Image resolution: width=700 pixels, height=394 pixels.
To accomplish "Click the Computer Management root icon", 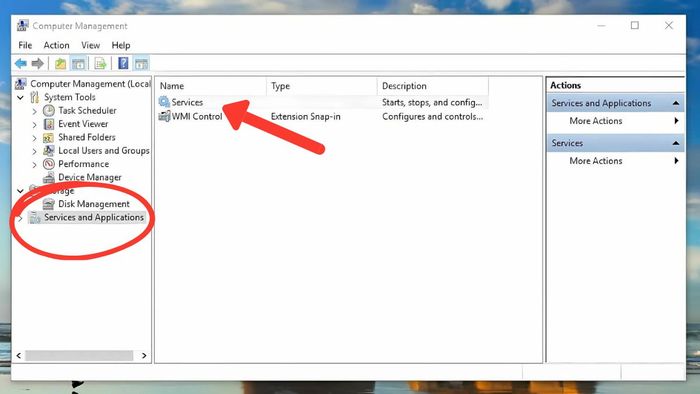I will 21,83.
